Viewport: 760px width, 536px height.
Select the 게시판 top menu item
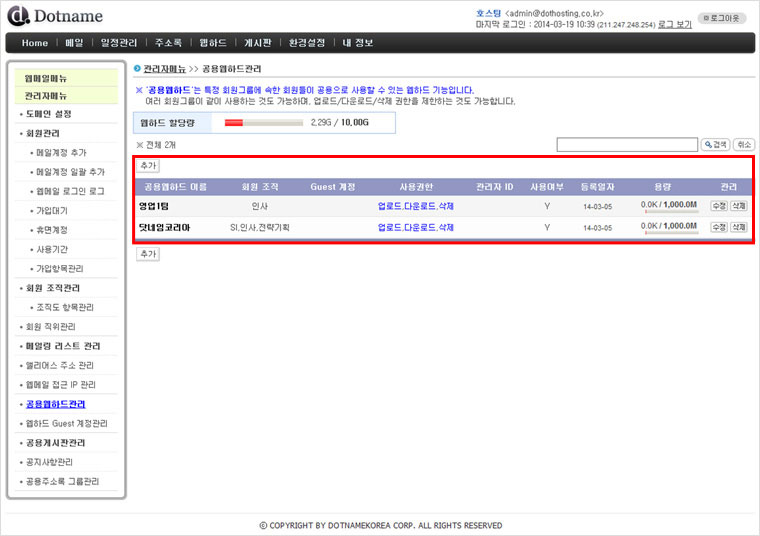(258, 43)
